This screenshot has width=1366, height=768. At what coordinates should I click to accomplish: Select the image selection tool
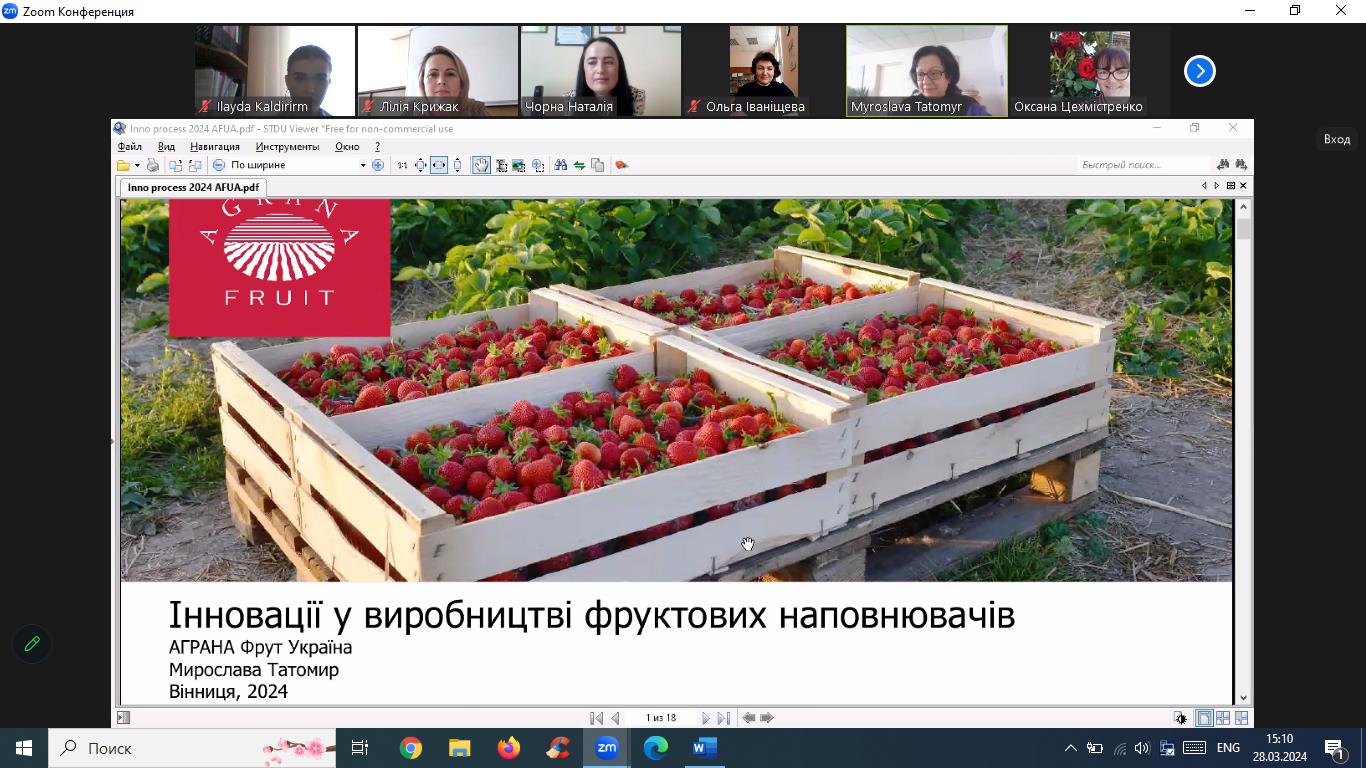pyautogui.click(x=518, y=165)
